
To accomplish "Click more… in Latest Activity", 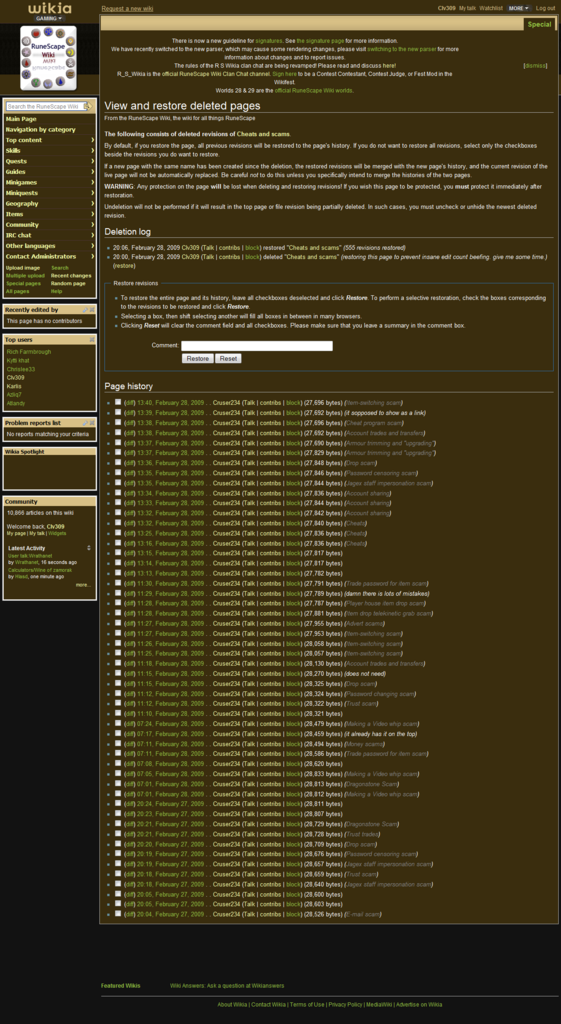I will tap(83, 584).
